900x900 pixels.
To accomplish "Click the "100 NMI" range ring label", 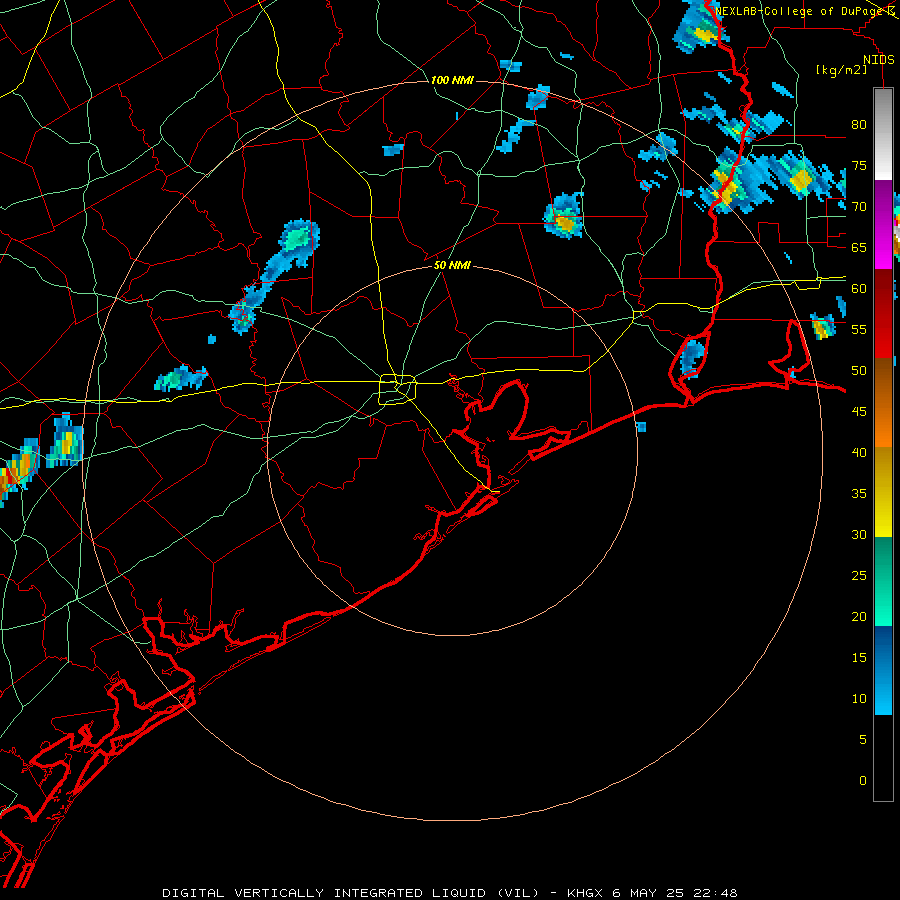I will point(452,80).
